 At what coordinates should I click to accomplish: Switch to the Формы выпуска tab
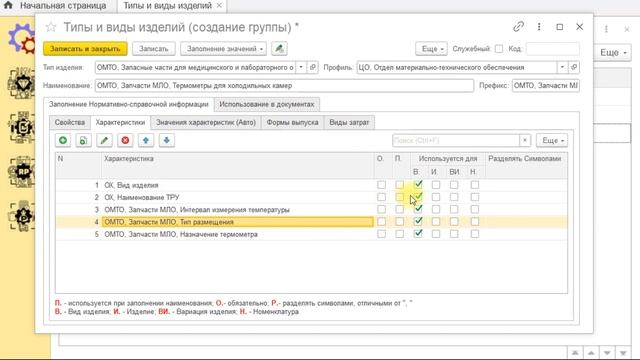click(x=292, y=122)
